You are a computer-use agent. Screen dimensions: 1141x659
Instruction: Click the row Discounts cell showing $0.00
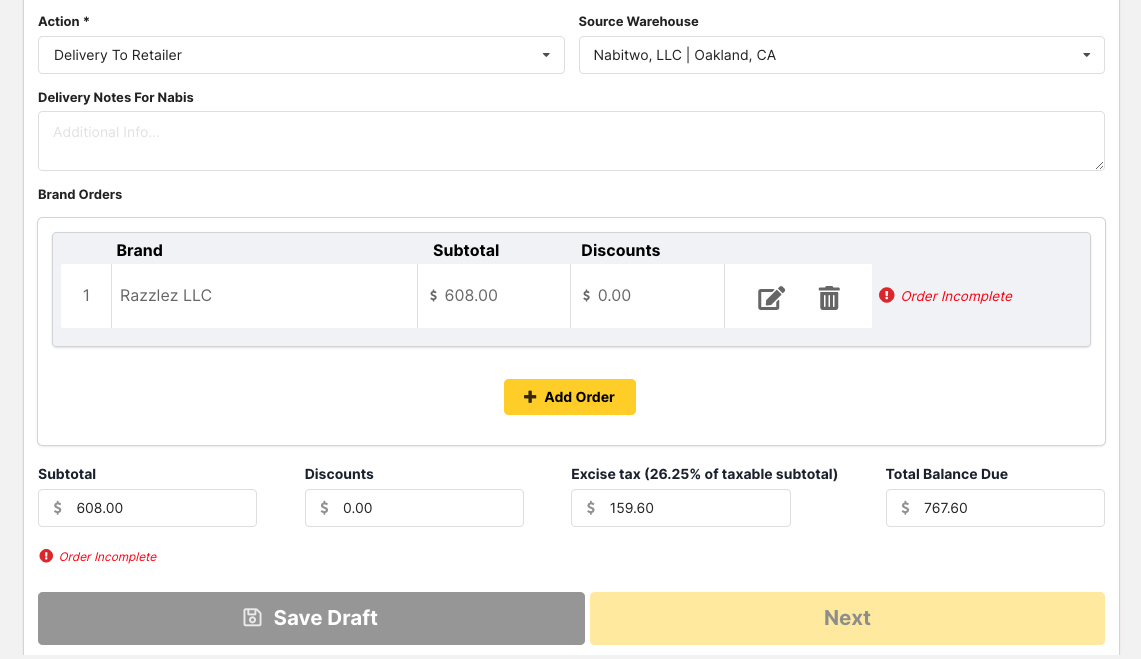pos(647,296)
